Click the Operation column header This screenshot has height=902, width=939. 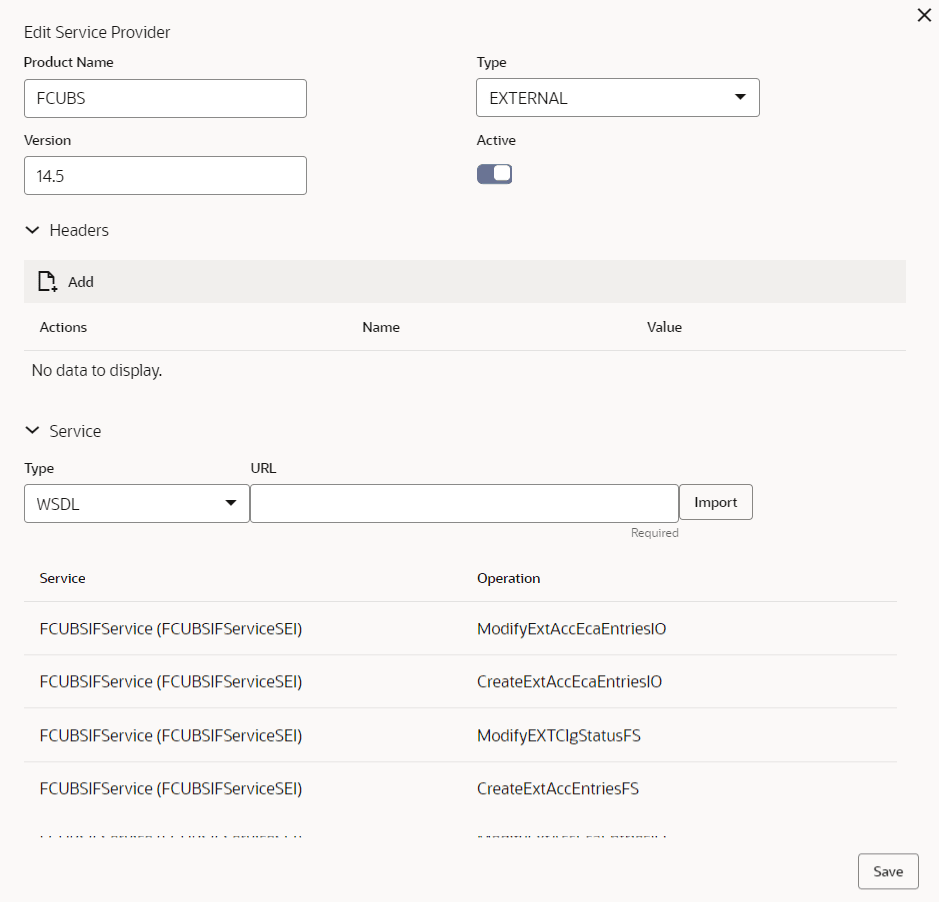point(508,578)
